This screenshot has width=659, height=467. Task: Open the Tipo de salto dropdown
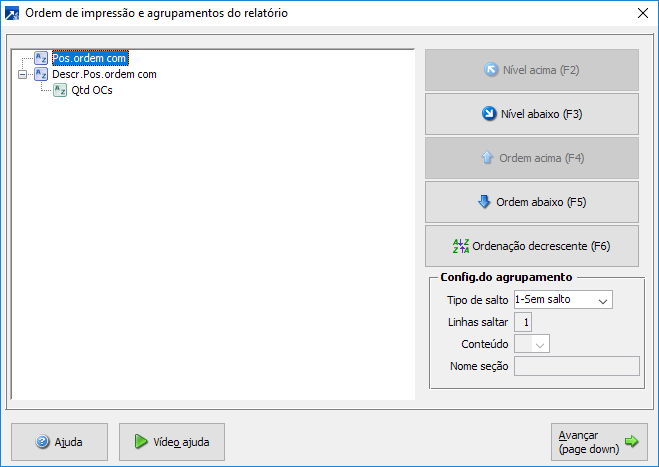point(563,300)
